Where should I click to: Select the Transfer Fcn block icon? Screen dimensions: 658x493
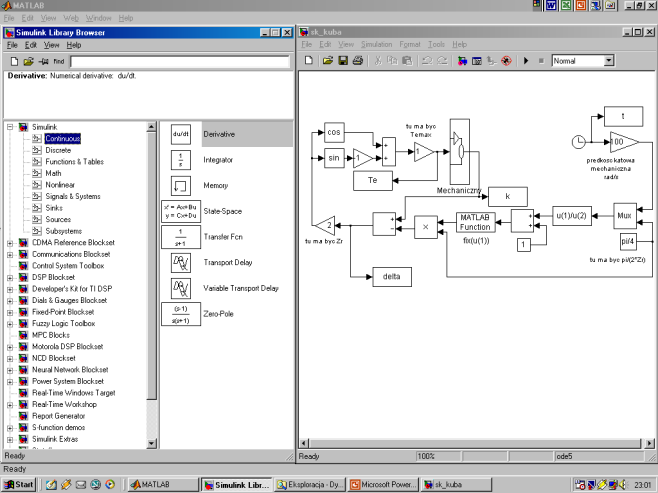(181, 237)
